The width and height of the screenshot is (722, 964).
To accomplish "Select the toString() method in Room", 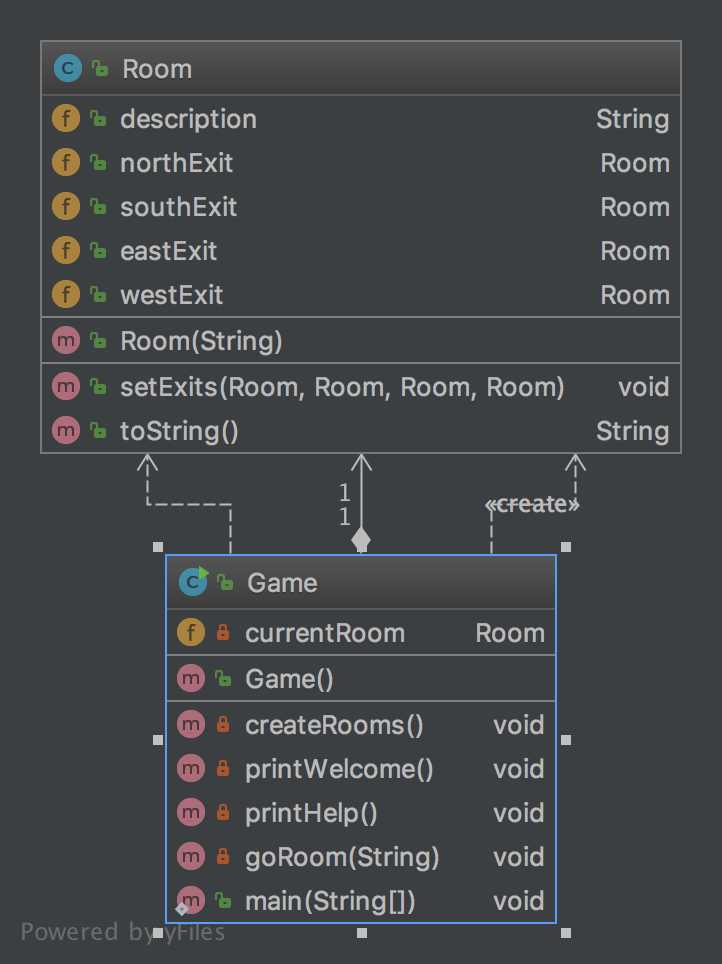I will pos(180,431).
